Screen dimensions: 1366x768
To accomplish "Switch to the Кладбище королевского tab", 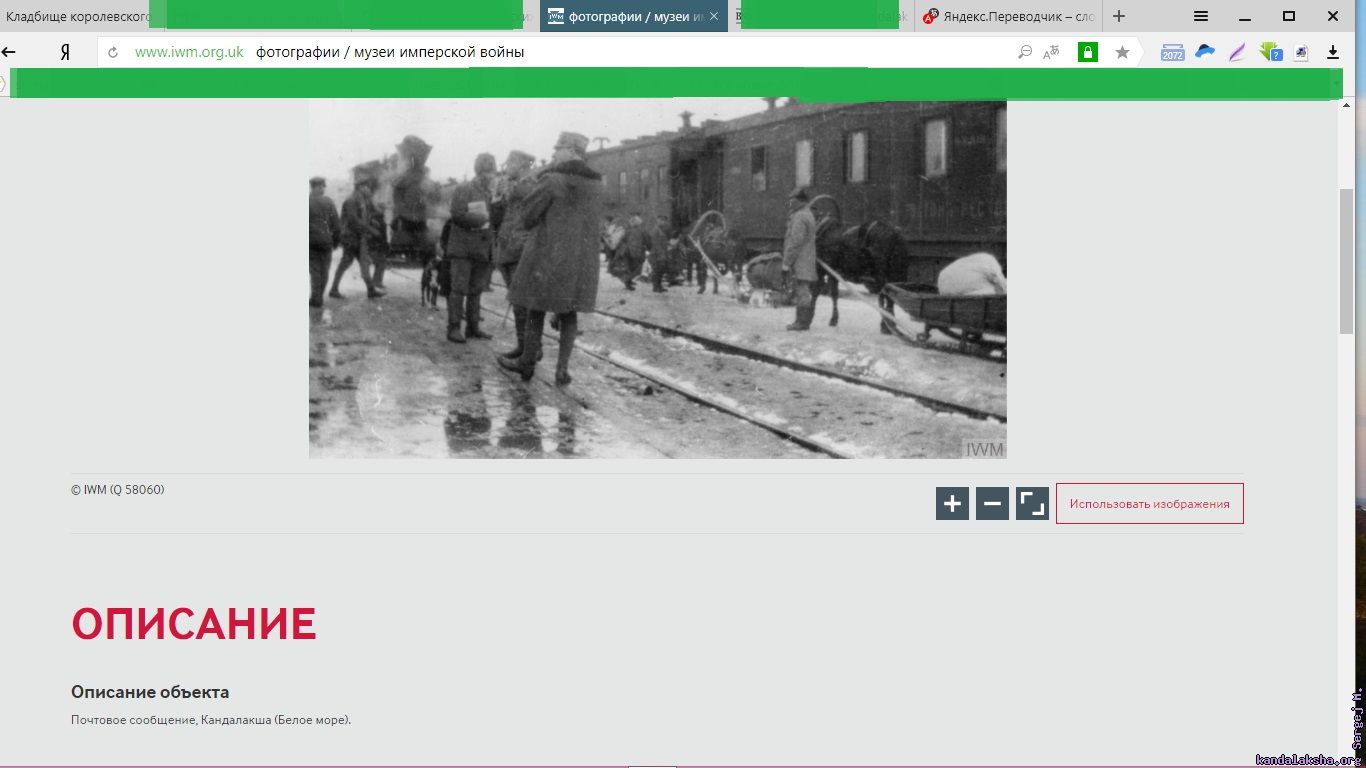I will click(x=75, y=16).
